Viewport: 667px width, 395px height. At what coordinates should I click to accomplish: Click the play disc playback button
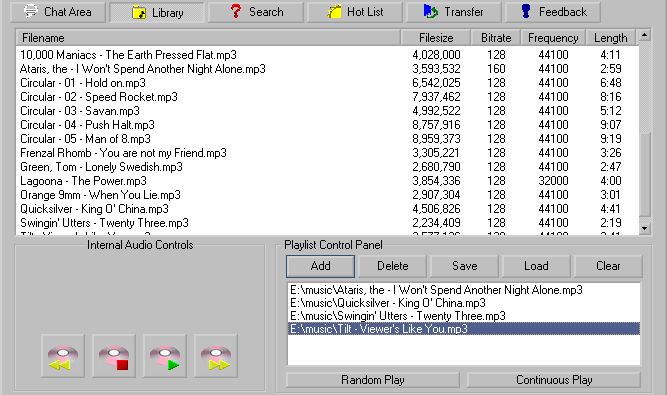(165, 356)
